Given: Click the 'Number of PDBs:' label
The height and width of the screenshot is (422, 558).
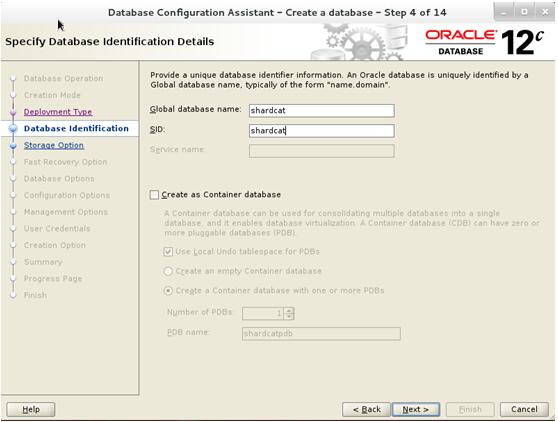Looking at the screenshot, I should [x=200, y=312].
